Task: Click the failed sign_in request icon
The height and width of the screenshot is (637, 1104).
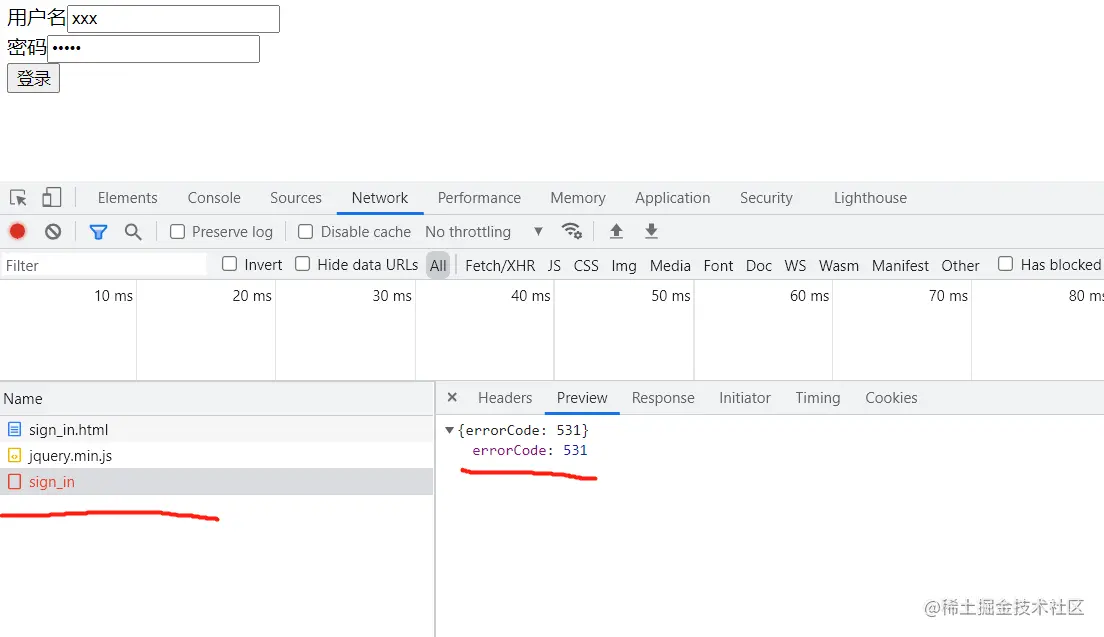Action: (14, 481)
